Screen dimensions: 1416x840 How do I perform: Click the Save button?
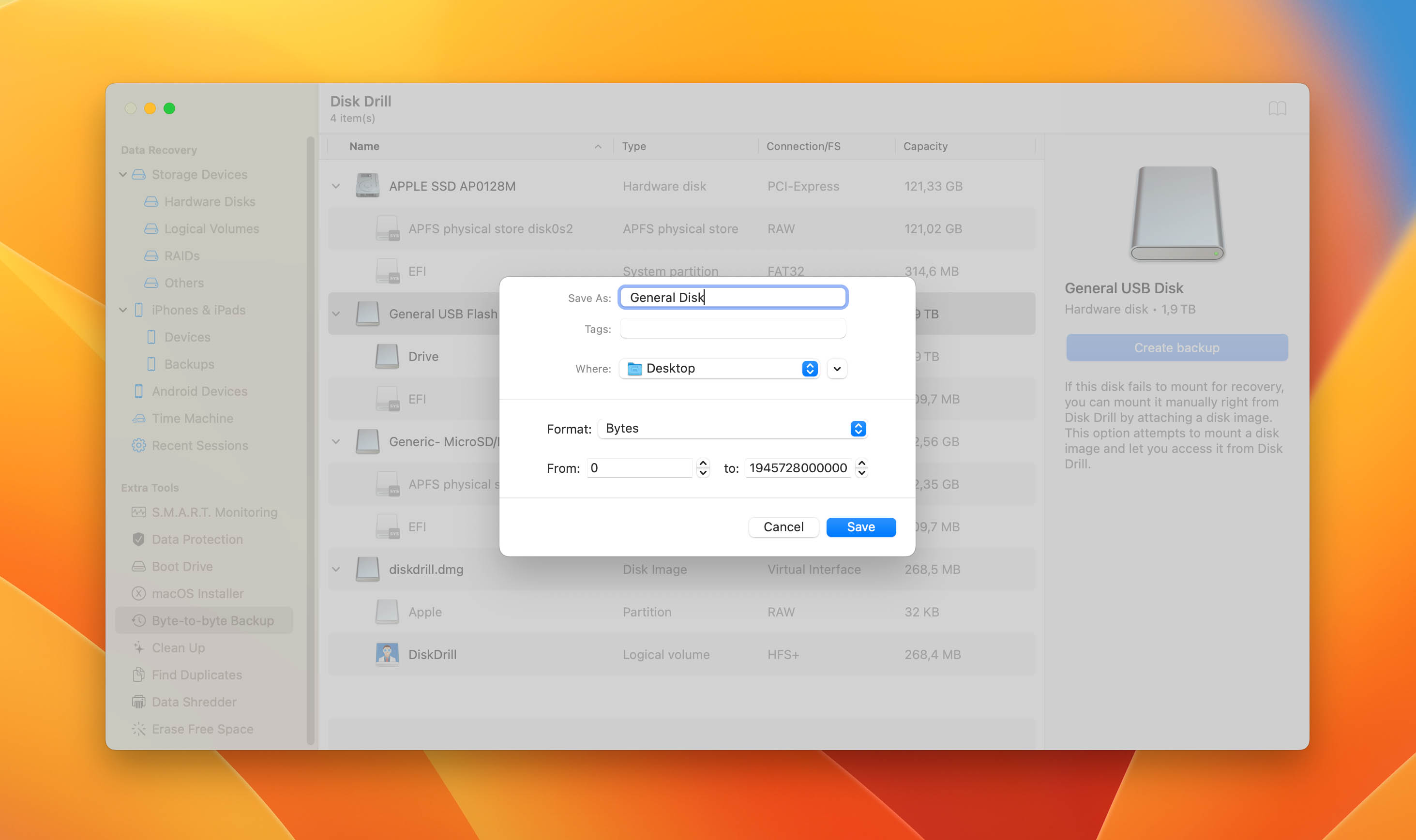pyautogui.click(x=860, y=526)
